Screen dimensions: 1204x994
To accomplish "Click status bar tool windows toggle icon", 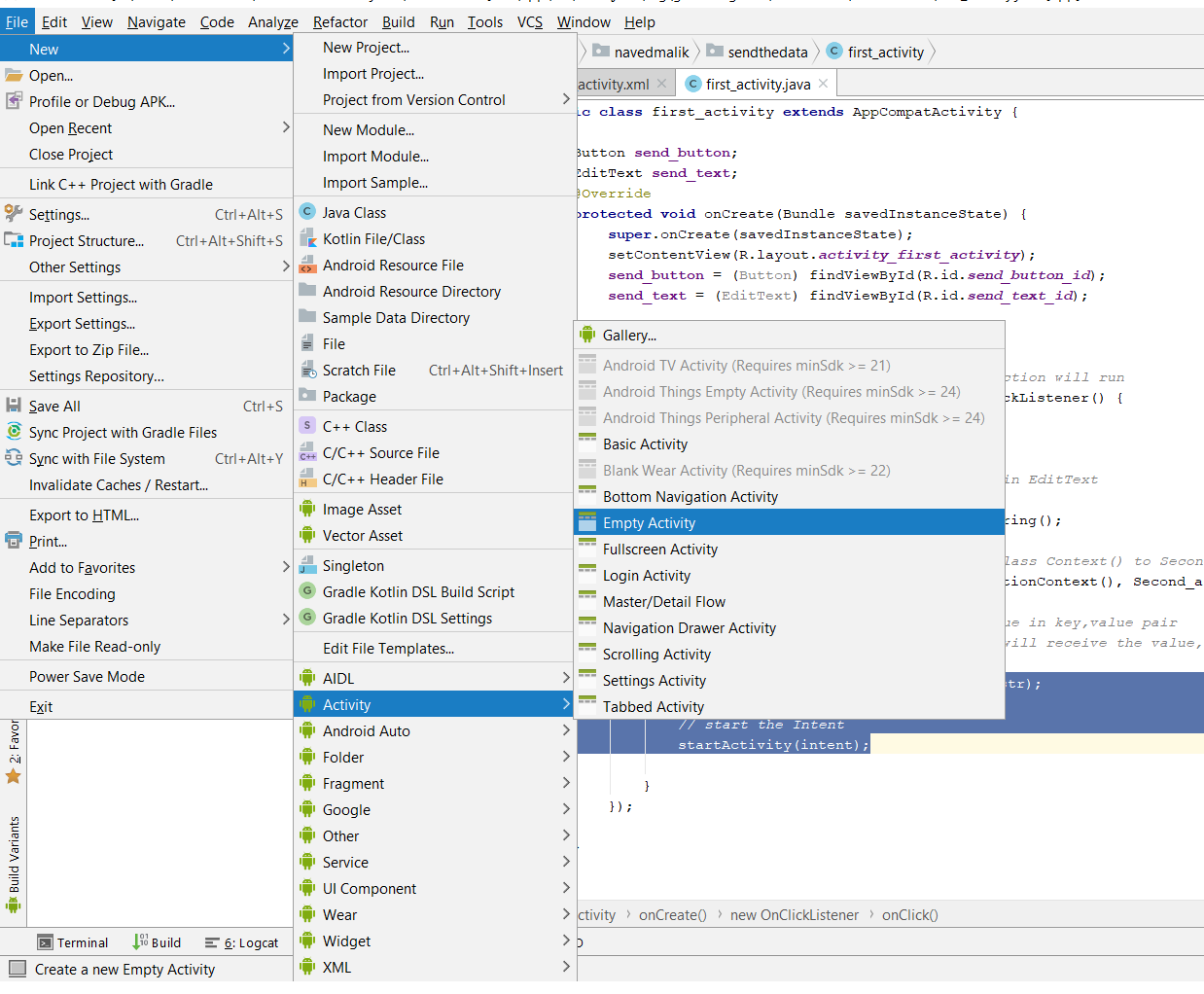I will coord(18,969).
